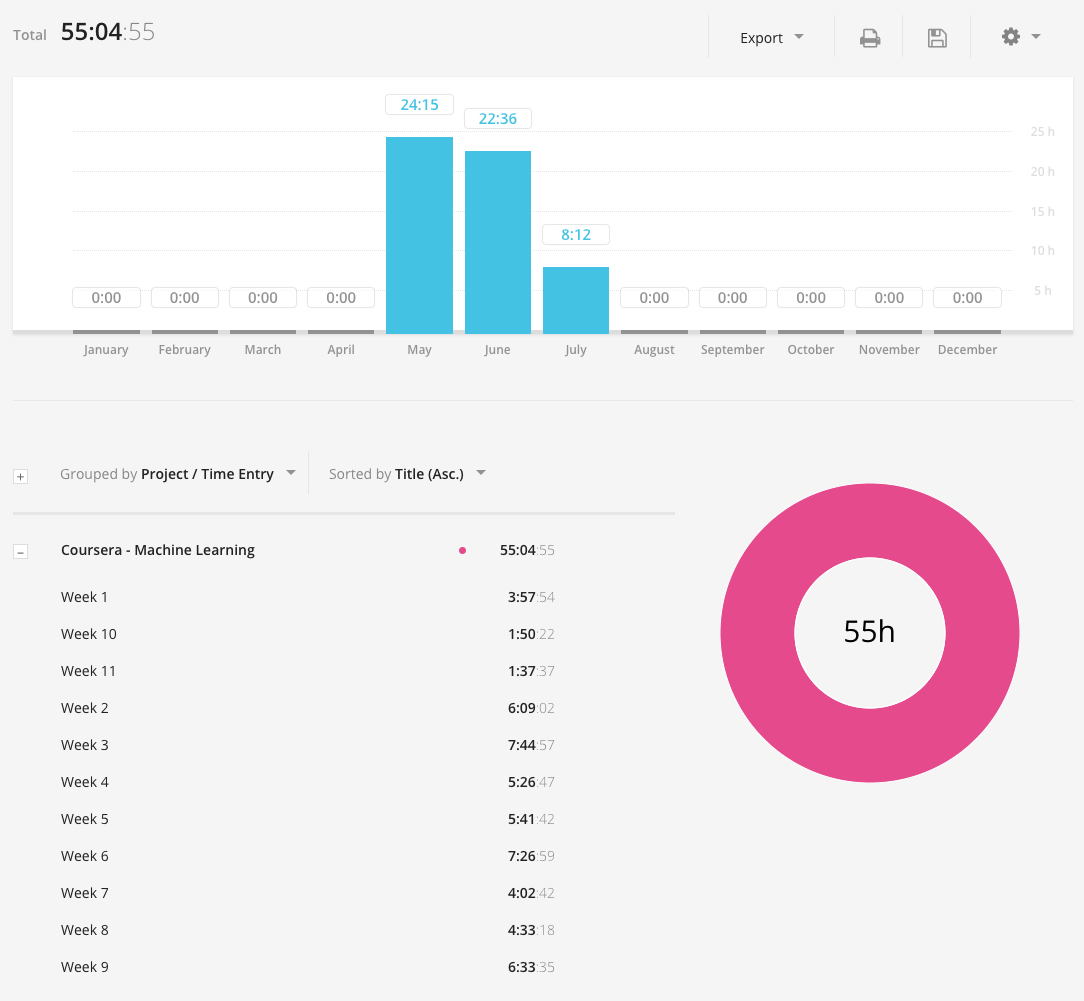The width and height of the screenshot is (1084, 1001).
Task: Select the Week 1 time entry
Action: [x=85, y=597]
